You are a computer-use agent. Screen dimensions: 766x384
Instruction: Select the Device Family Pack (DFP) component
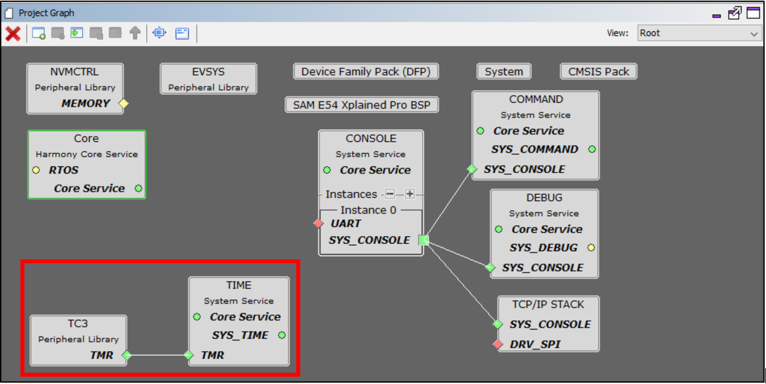coord(366,72)
